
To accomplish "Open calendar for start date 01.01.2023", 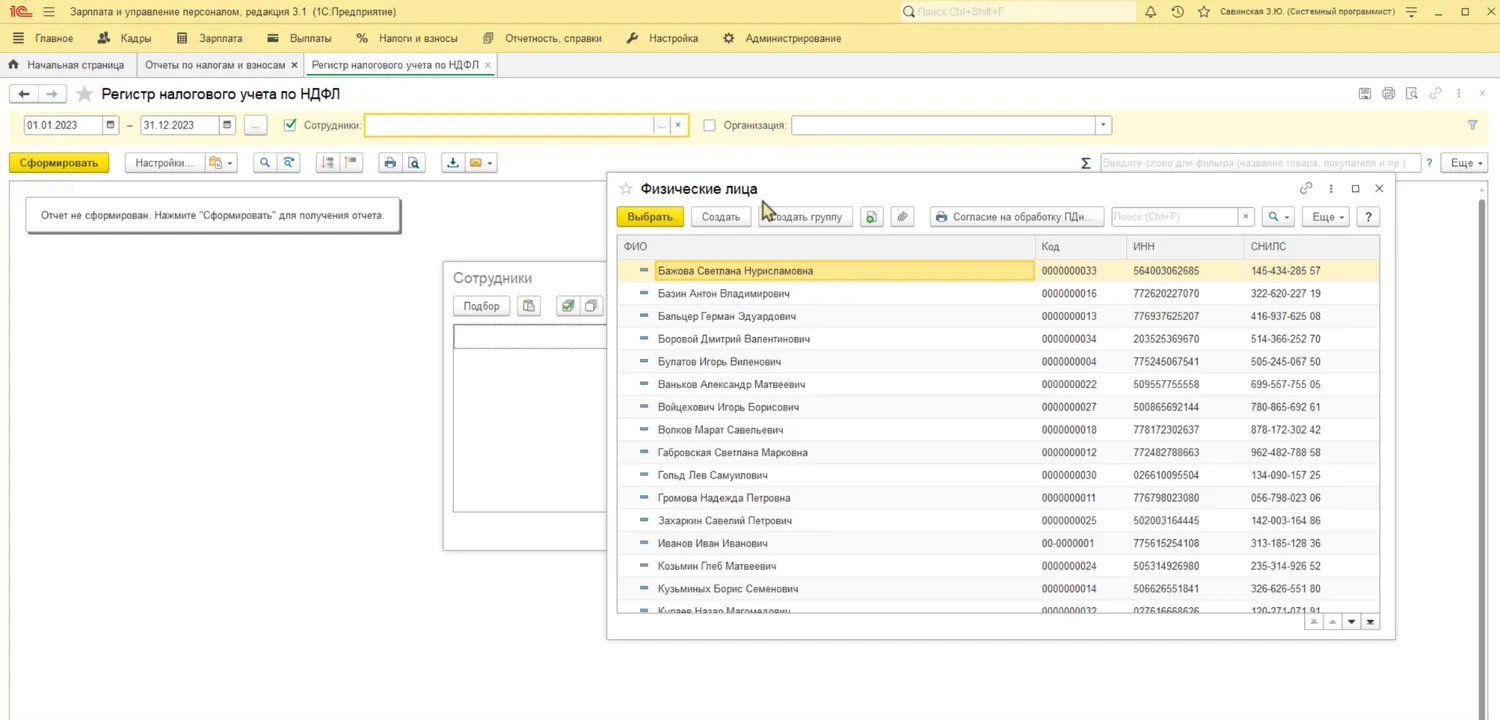I will [x=111, y=126].
